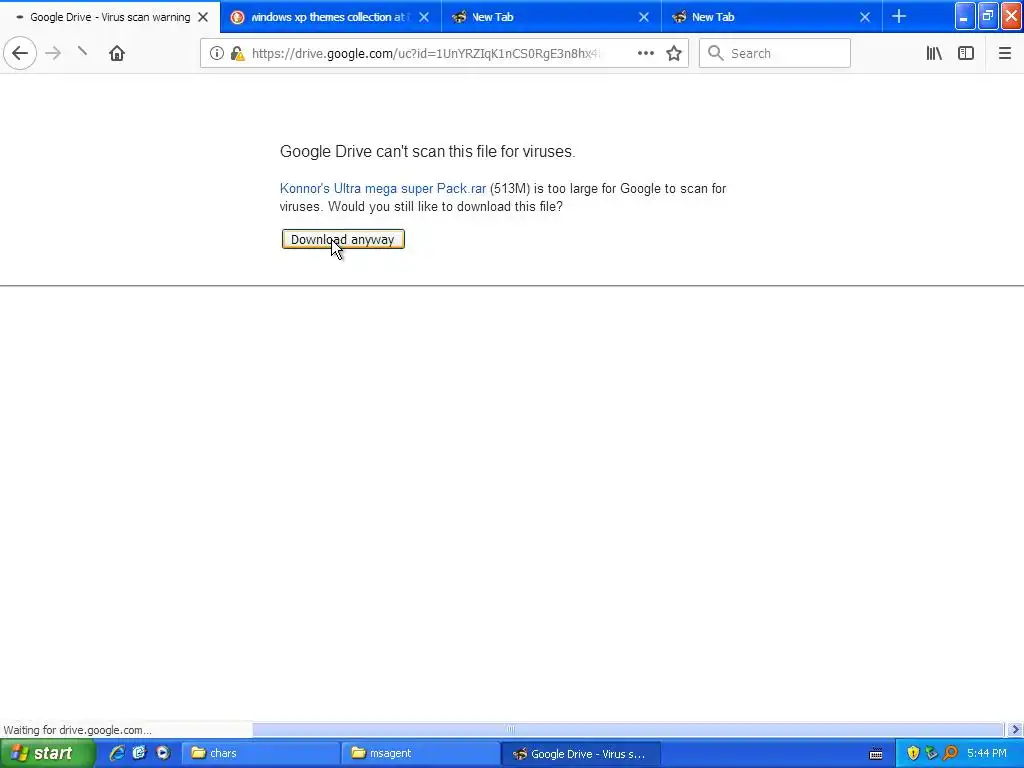This screenshot has width=1024, height=768.
Task: Show site information icon in address bar
Action: 217,53
